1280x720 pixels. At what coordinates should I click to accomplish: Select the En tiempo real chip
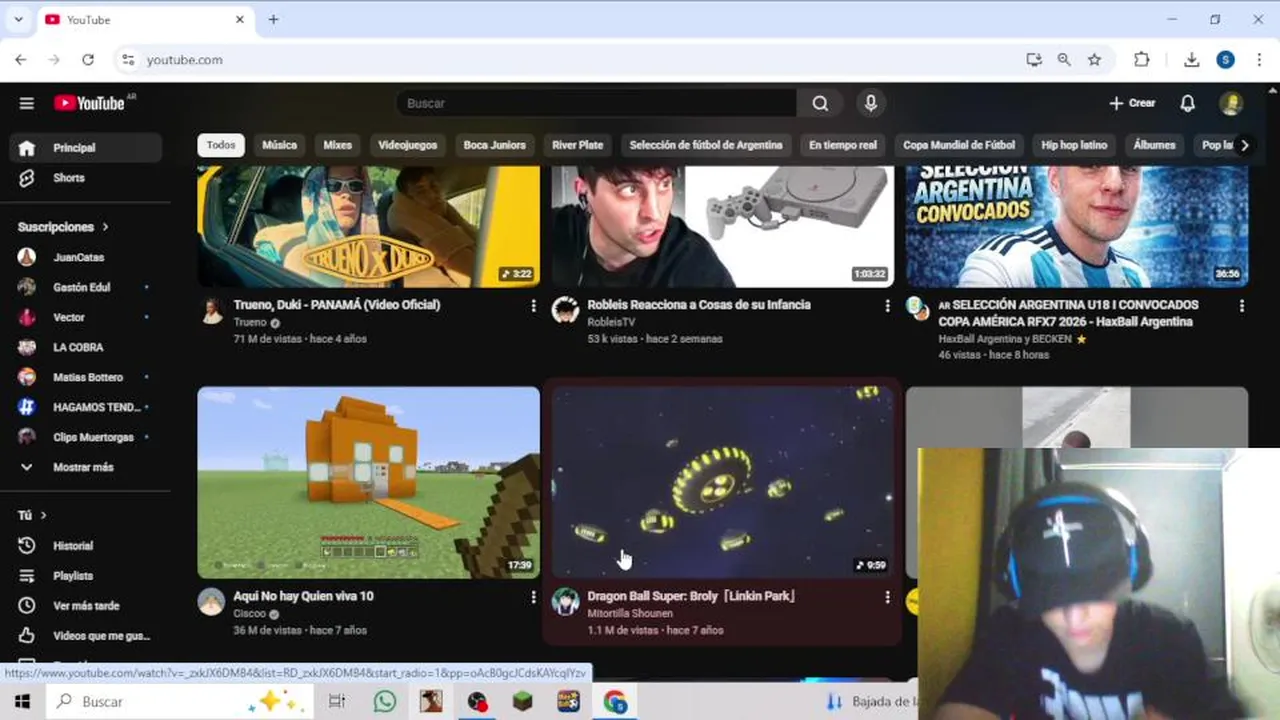[843, 145]
